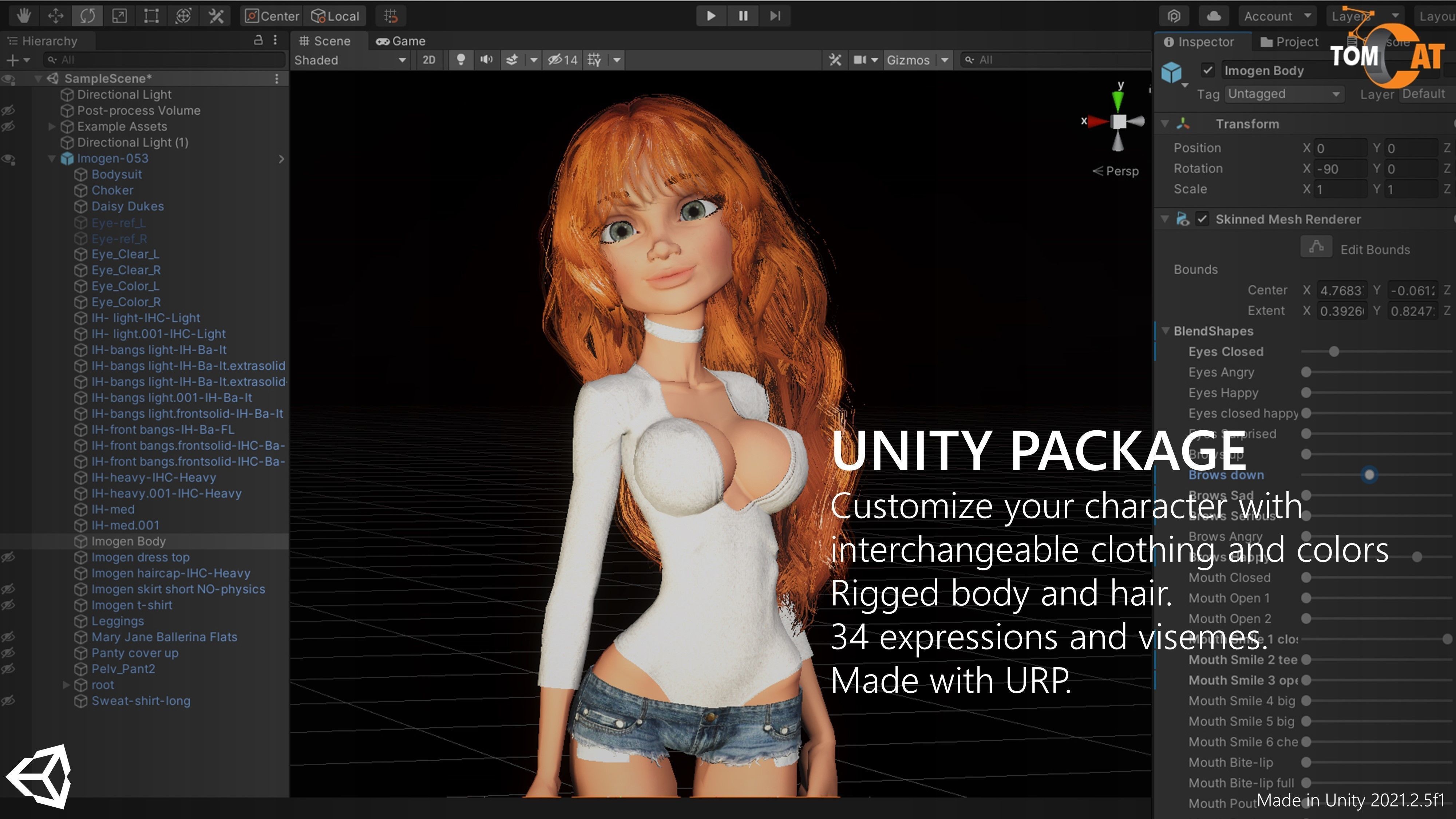The width and height of the screenshot is (1456, 819).
Task: Toggle scene lighting lightbulb icon
Action: click(461, 60)
